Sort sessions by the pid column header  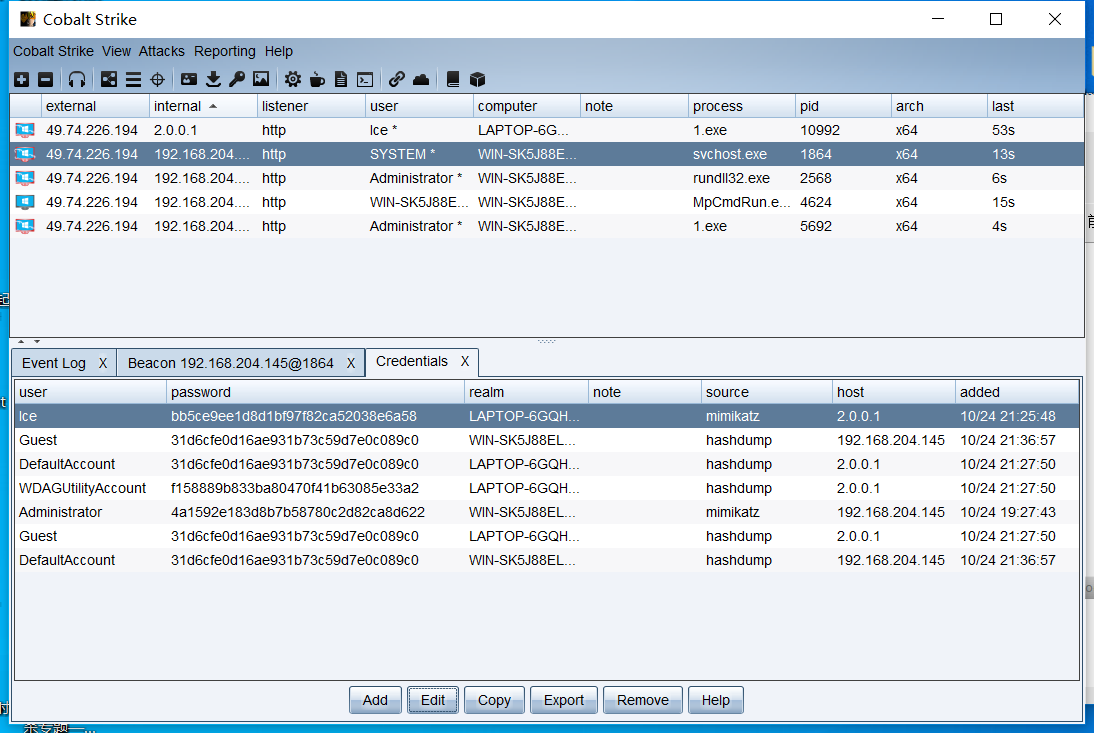pos(843,106)
